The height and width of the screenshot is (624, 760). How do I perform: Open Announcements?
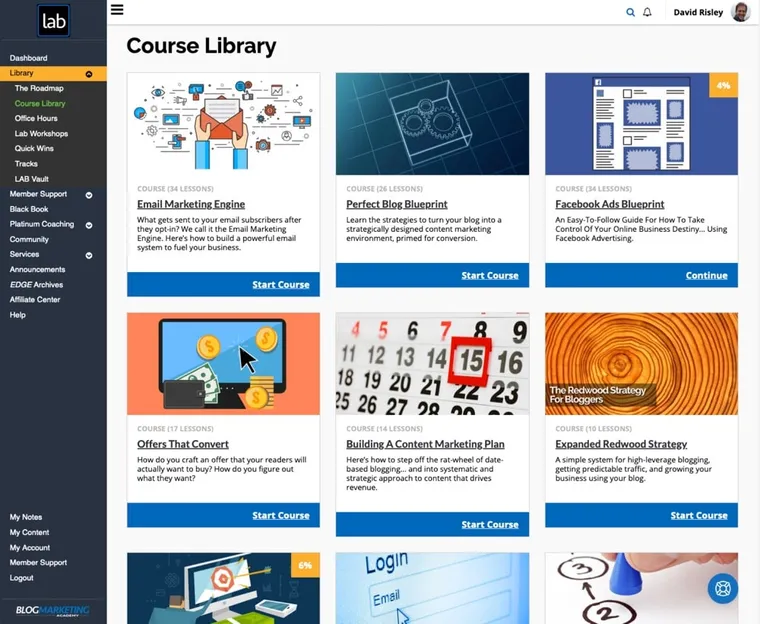point(37,269)
